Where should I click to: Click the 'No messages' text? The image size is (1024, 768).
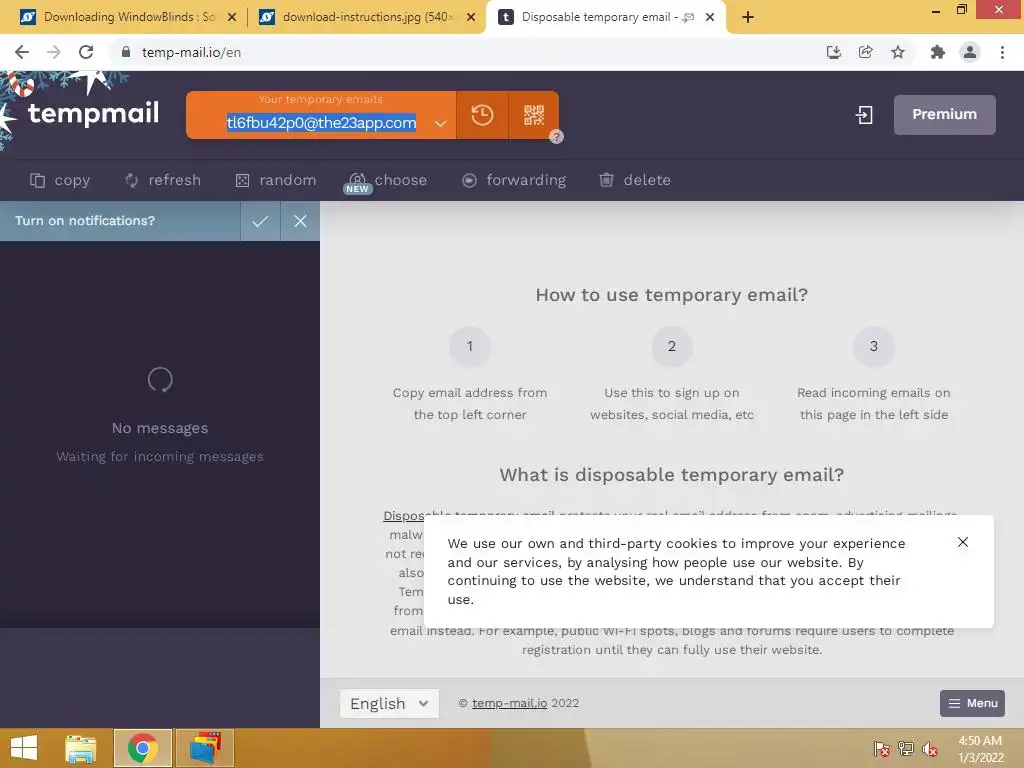click(160, 428)
